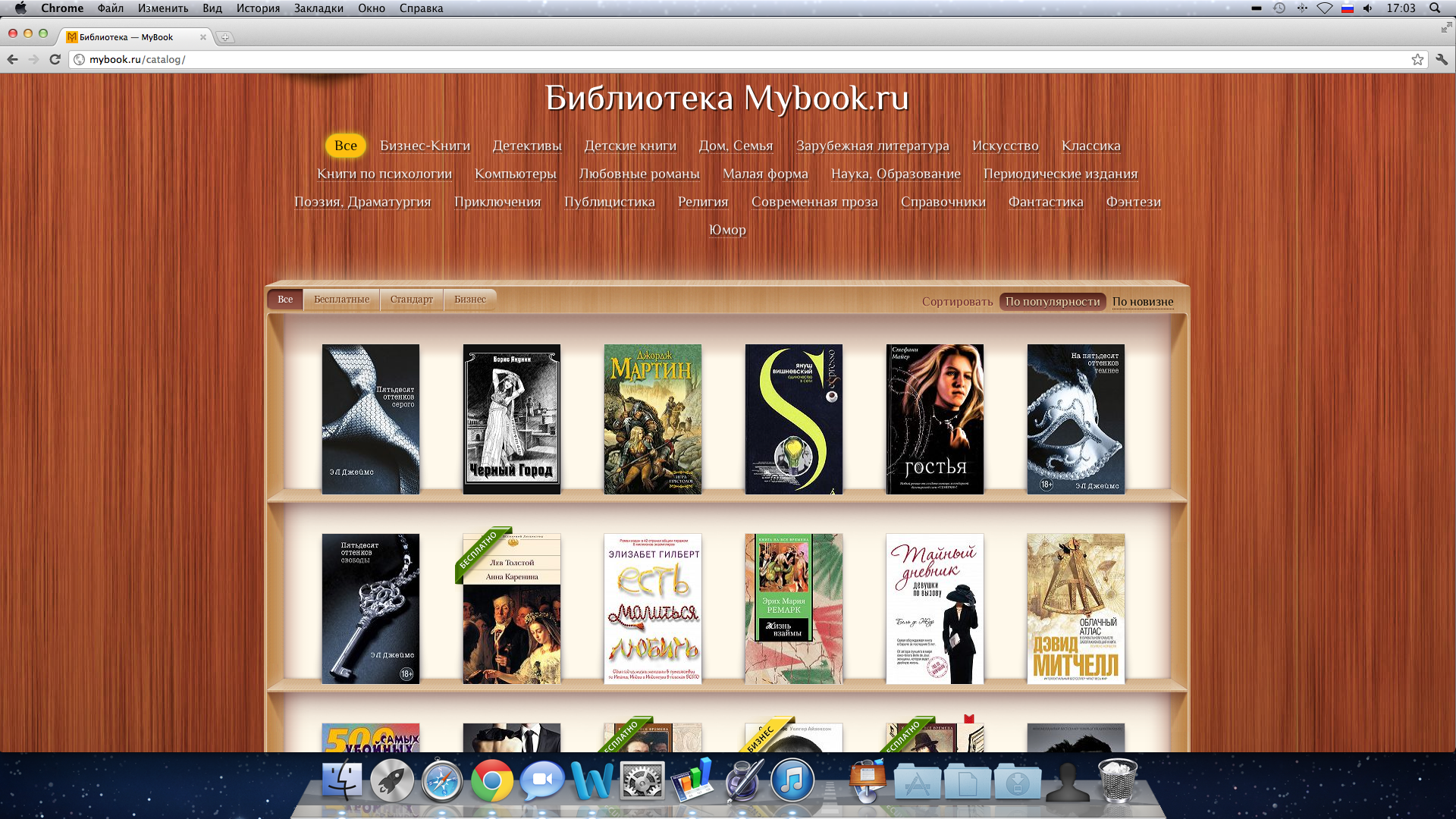Click volume icon in menu bar
1456x819 pixels.
point(1368,8)
